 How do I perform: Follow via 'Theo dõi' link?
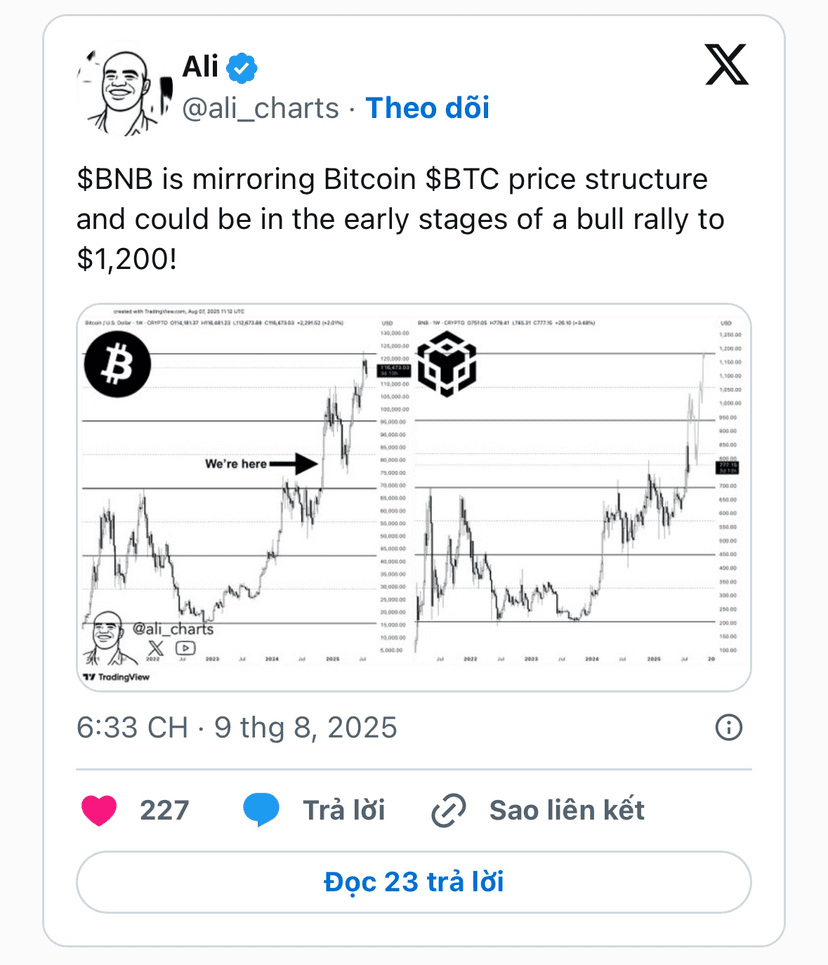tap(427, 108)
